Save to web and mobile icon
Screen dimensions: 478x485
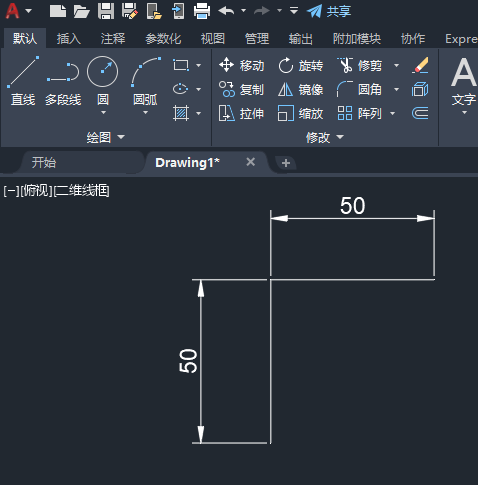[x=178, y=11]
